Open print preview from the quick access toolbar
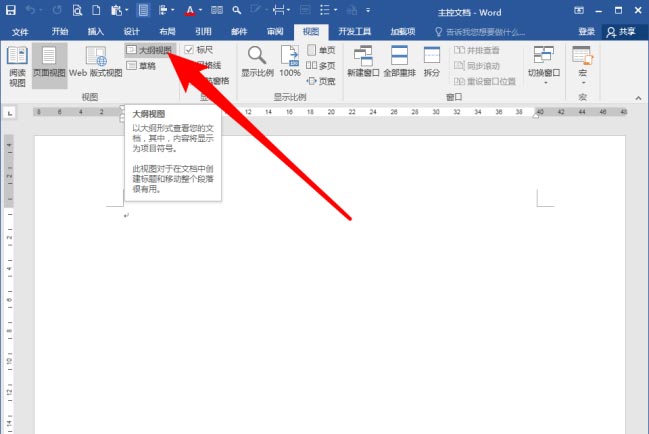 77,10
